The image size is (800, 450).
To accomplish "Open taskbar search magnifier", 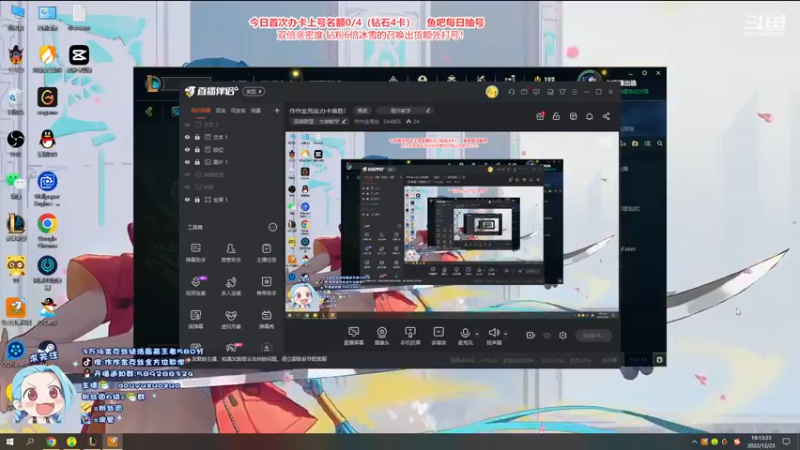I will [30, 441].
